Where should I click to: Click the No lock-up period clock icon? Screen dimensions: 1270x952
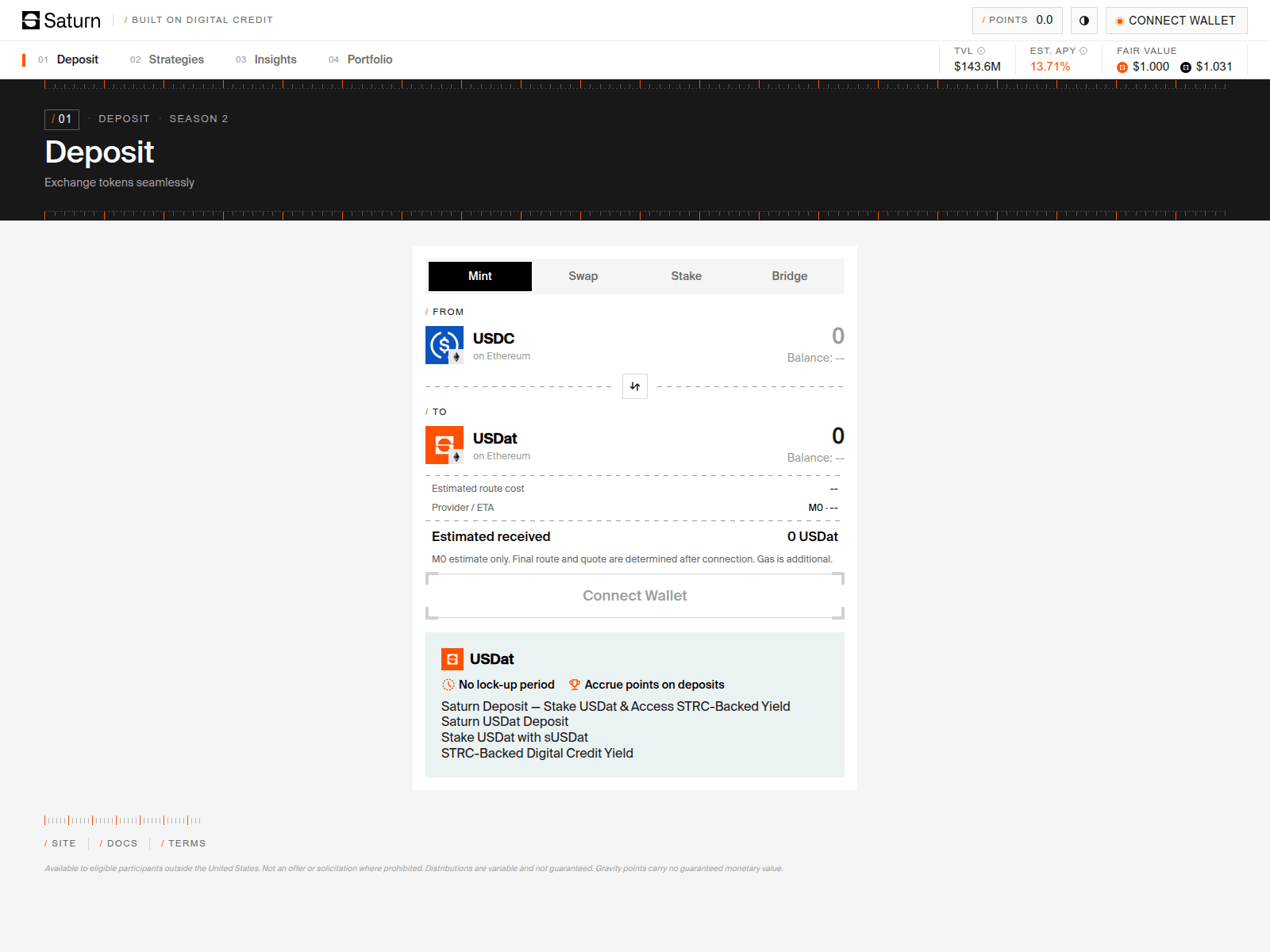point(448,685)
